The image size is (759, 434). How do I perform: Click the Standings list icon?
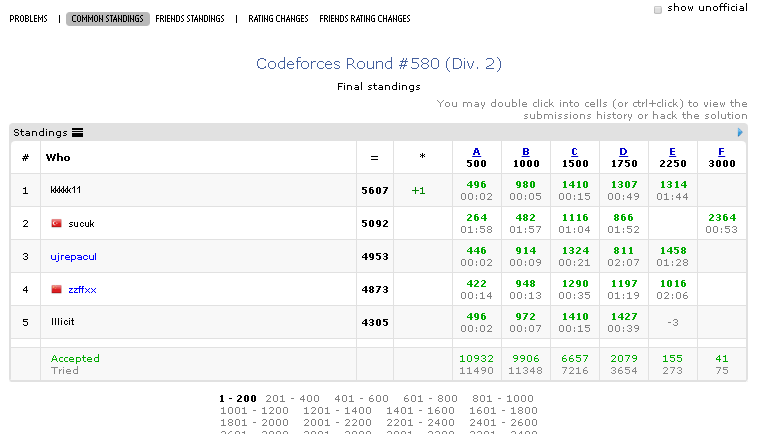(x=77, y=133)
